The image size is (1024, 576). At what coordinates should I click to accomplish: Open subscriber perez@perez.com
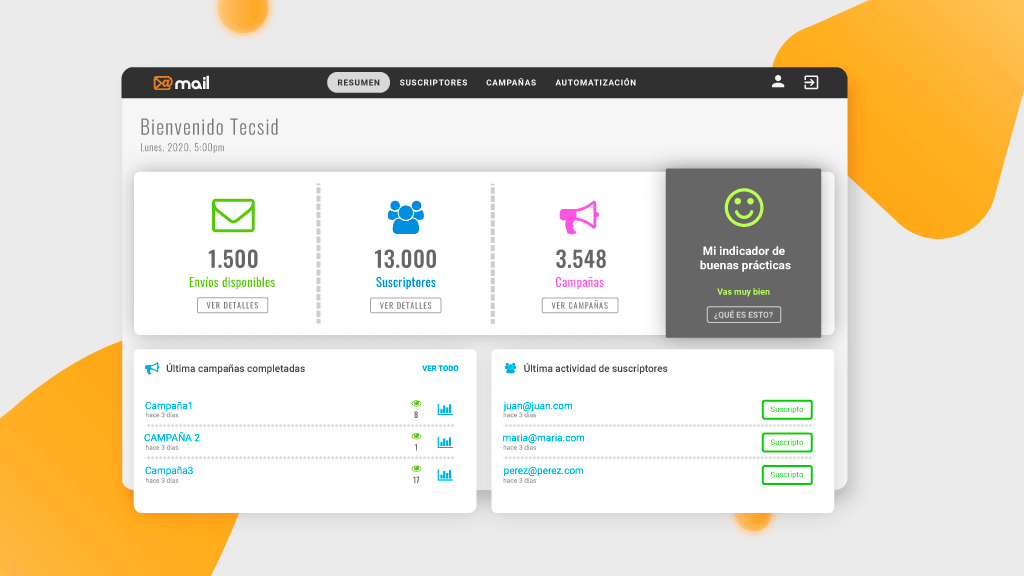pyautogui.click(x=543, y=470)
